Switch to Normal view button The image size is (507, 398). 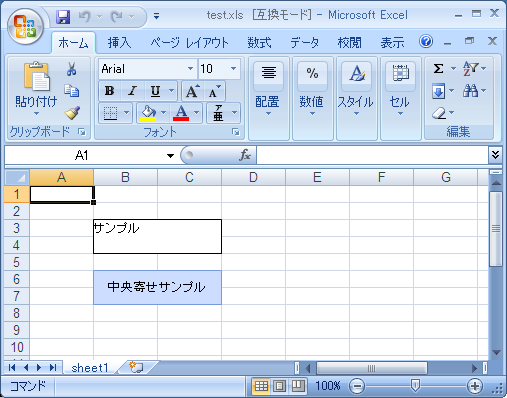click(261, 386)
